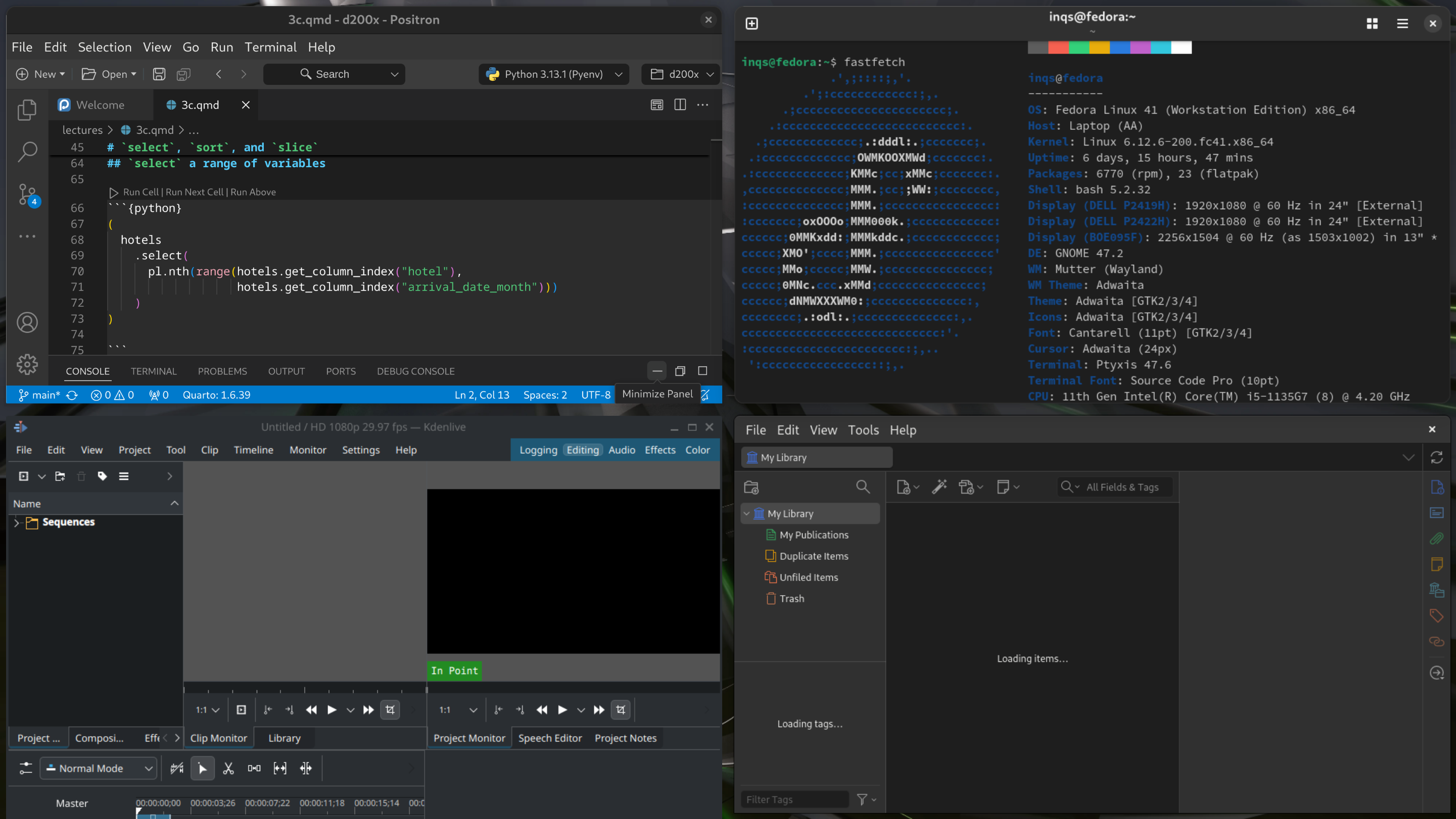Viewport: 1456px width, 819px height.
Task: Open Kdenlive's Normal Mode dropdown
Action: click(99, 768)
